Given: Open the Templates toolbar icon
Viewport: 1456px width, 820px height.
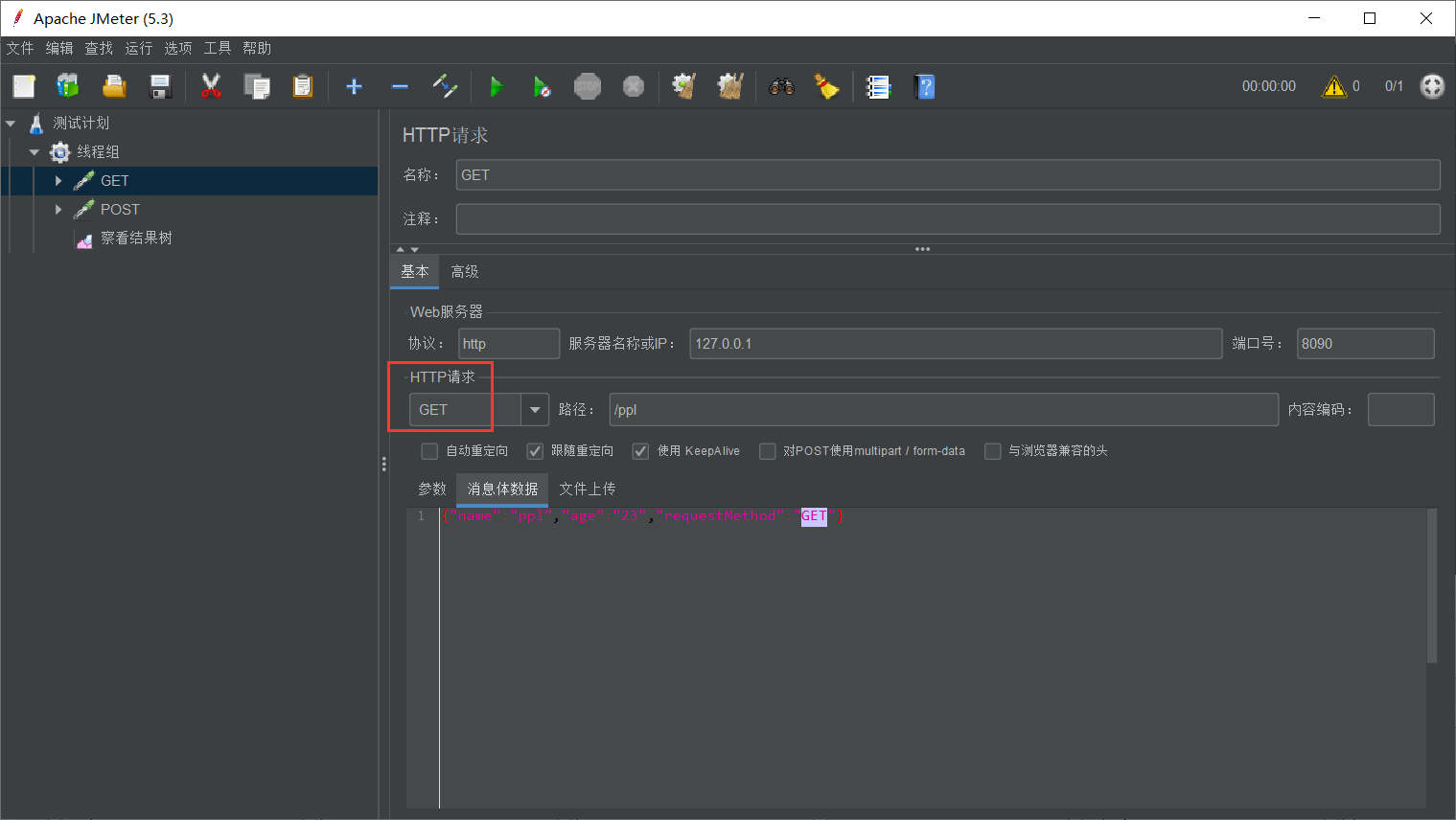Looking at the screenshot, I should coord(68,86).
